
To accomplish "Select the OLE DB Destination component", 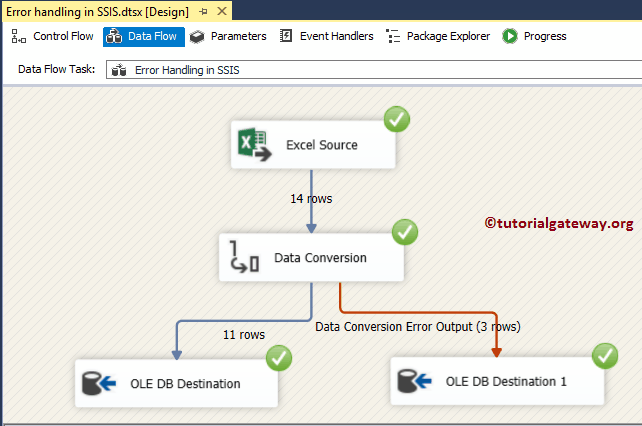I will click(176, 383).
